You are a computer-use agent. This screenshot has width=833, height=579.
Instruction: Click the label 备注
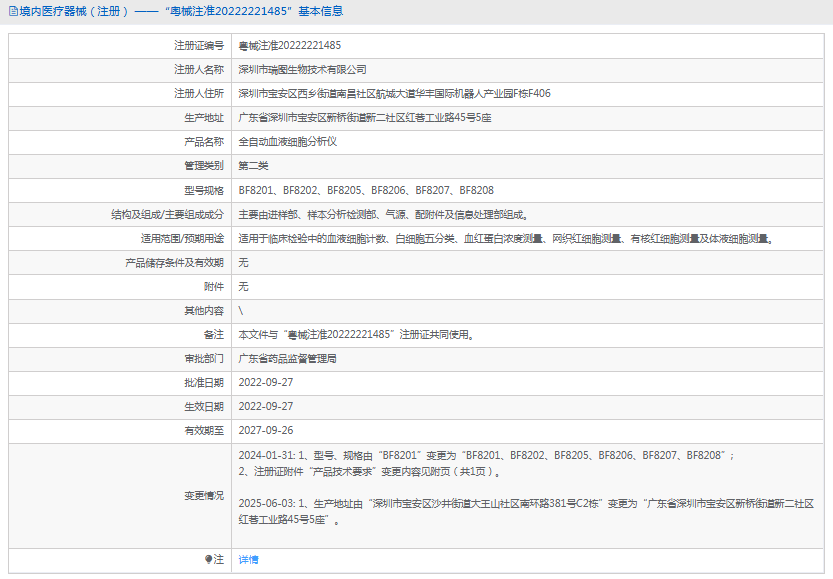(x=214, y=335)
